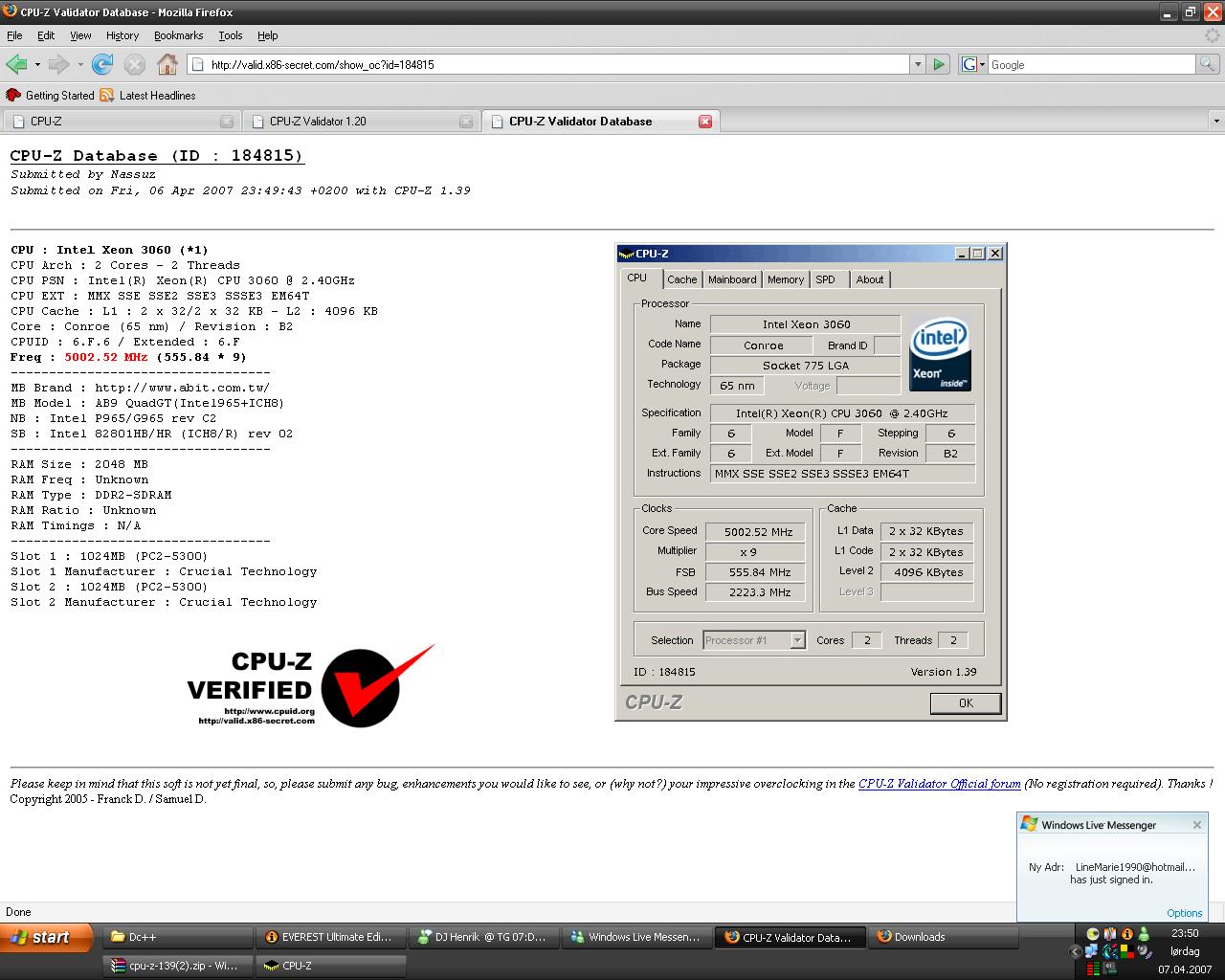This screenshot has width=1225, height=980.
Task: Select the Cache tab in CPU-Z
Action: 681,279
